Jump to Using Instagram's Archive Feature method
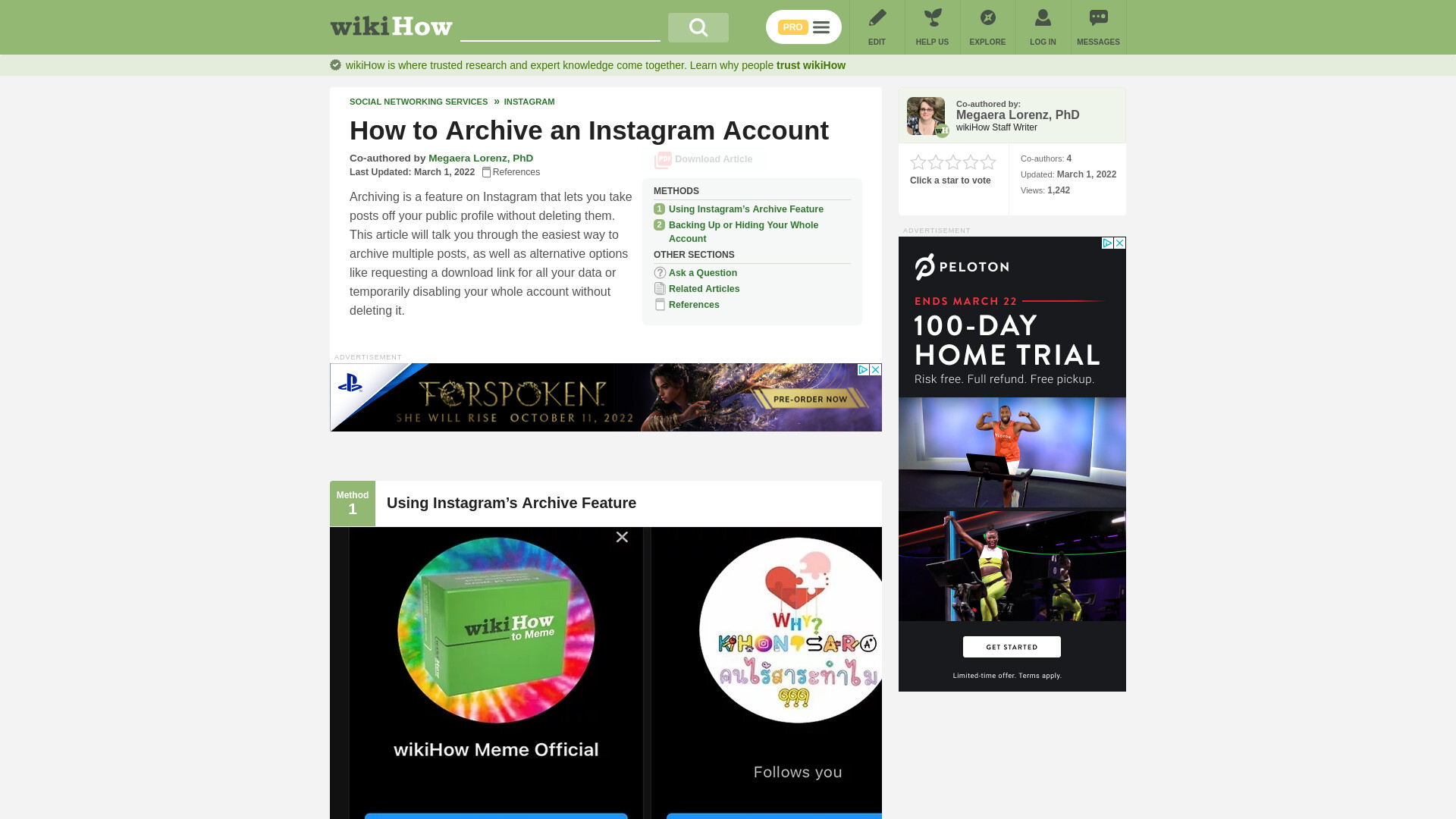The width and height of the screenshot is (1456, 819). [x=745, y=209]
